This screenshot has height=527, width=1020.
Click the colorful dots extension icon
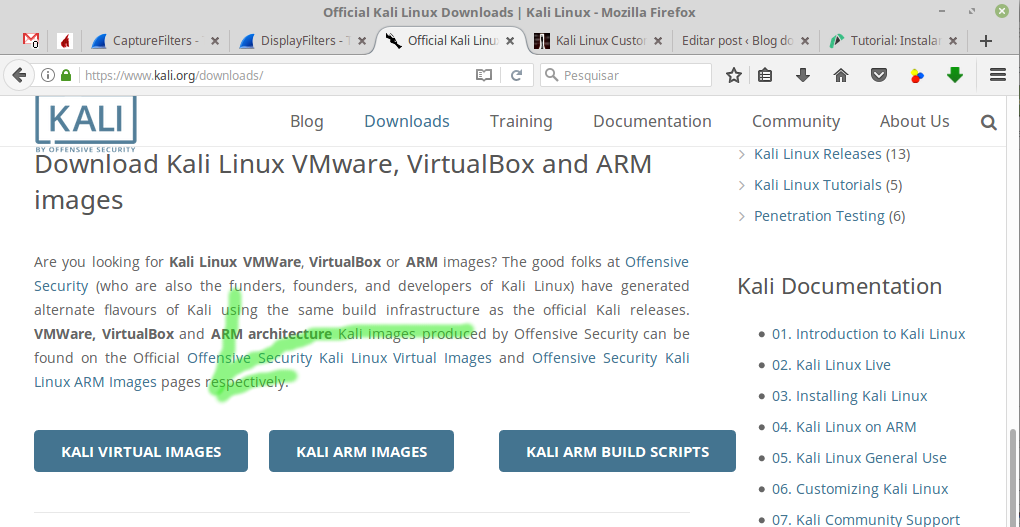click(x=917, y=76)
